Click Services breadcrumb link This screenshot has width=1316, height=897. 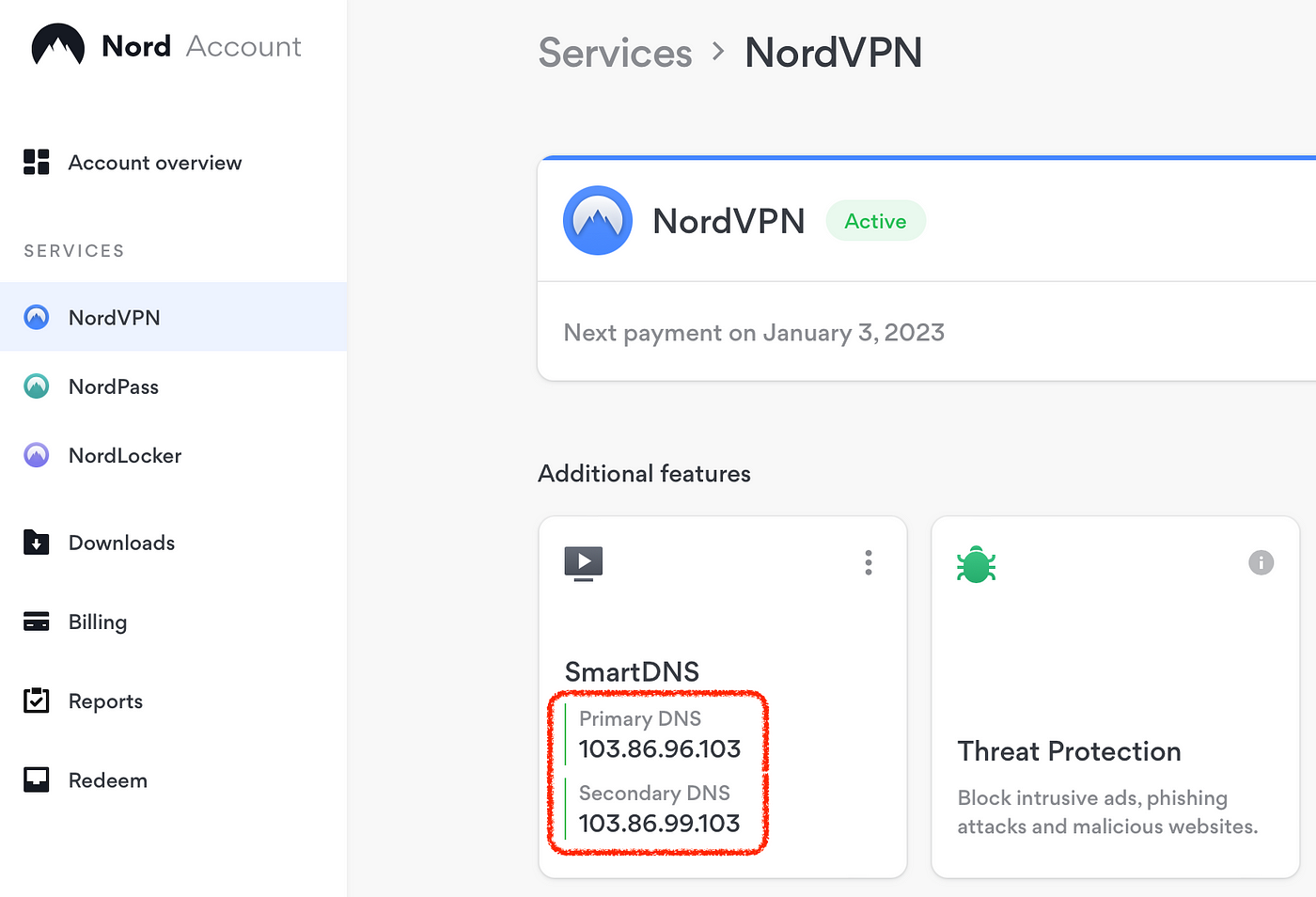(615, 53)
